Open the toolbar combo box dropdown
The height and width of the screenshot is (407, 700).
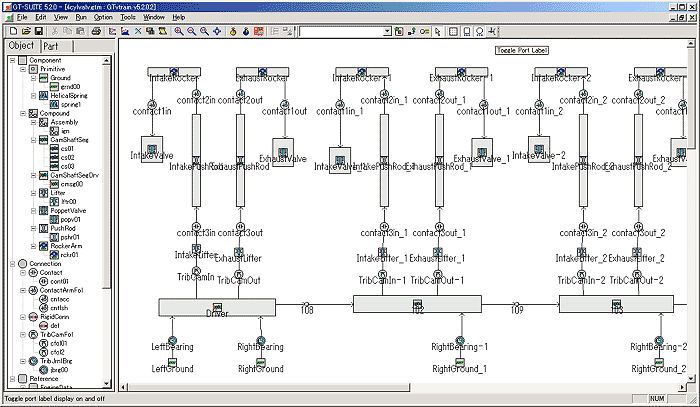click(387, 31)
